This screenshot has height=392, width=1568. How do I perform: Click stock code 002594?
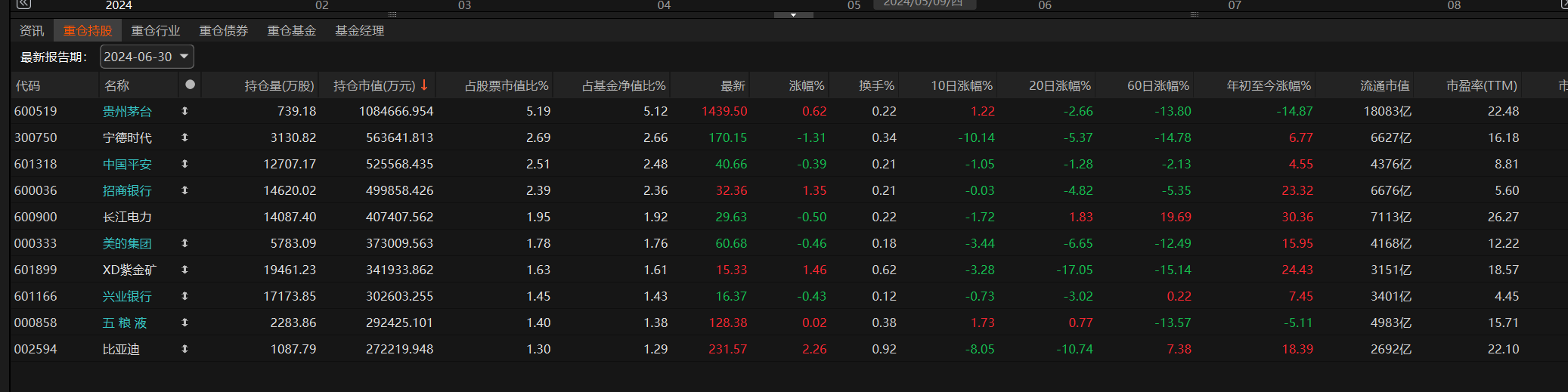36,349
